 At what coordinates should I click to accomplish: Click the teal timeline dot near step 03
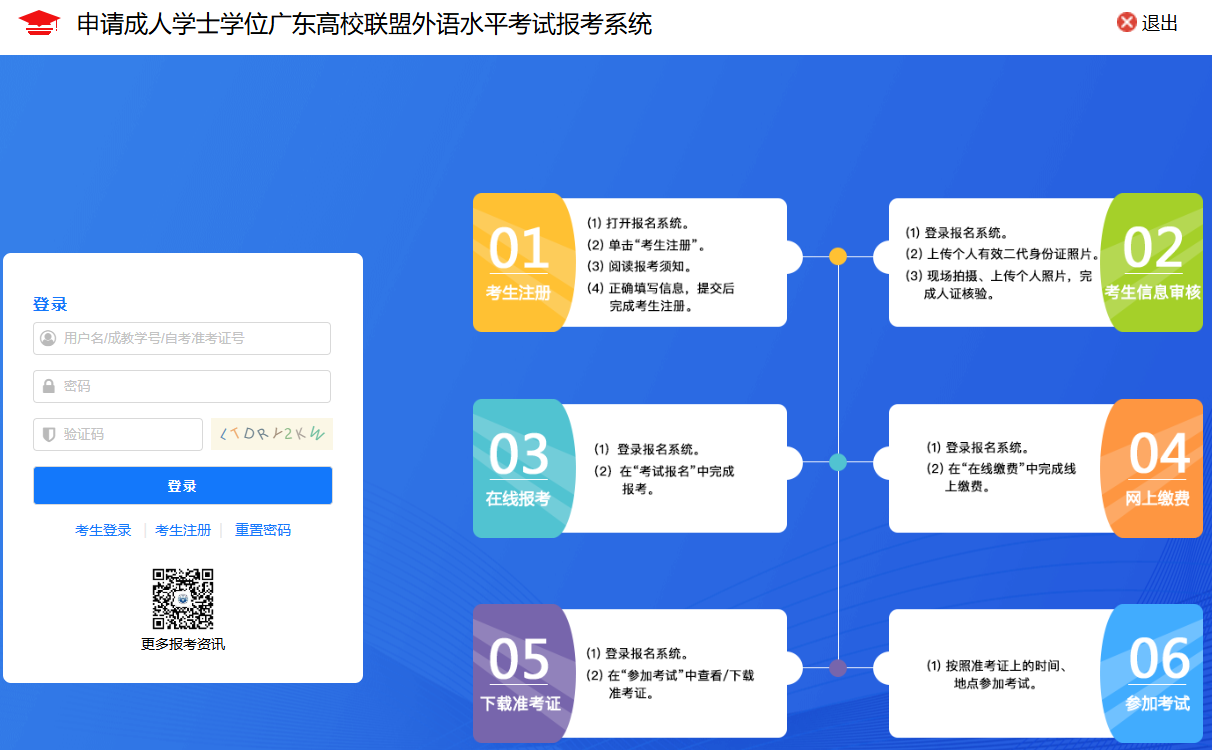(x=838, y=462)
